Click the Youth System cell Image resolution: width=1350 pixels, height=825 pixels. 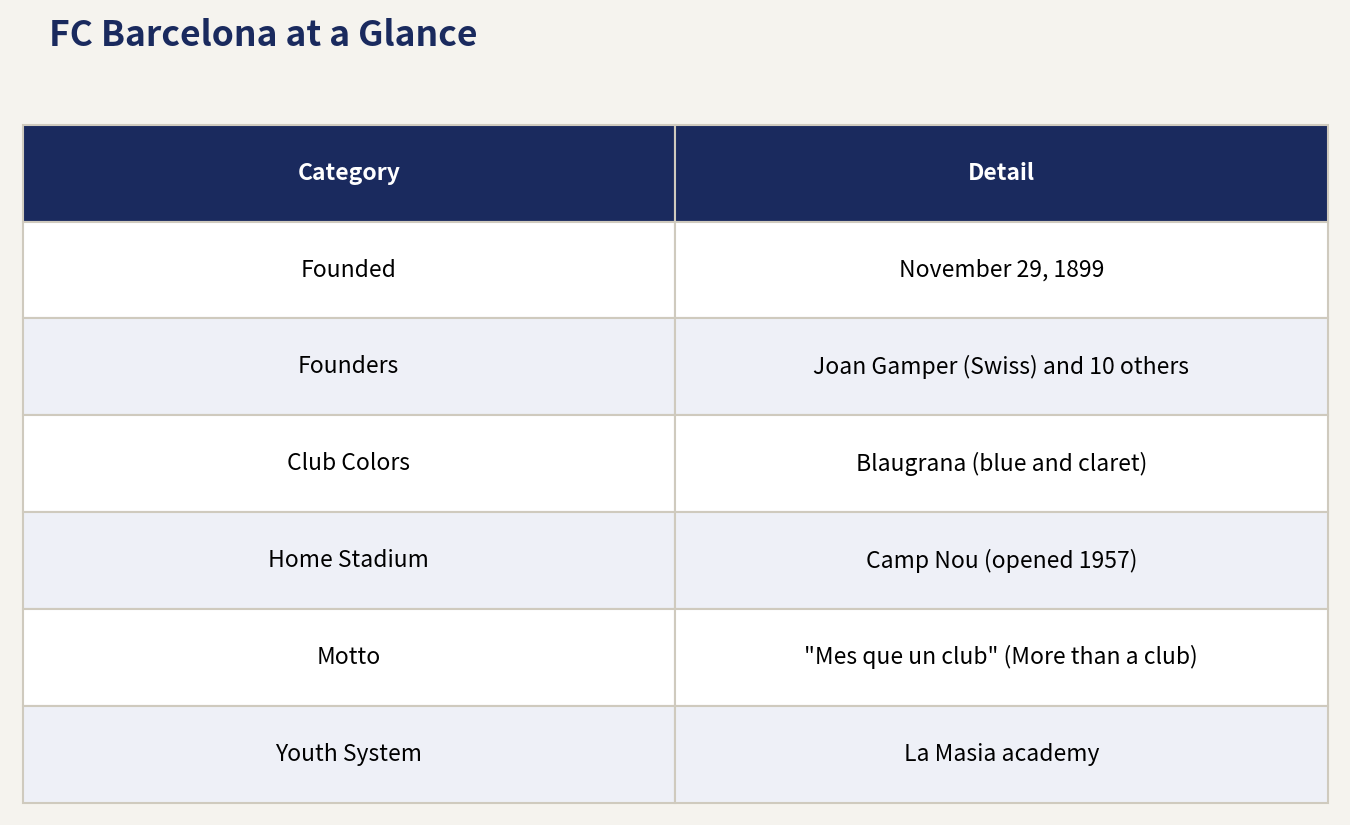(x=349, y=754)
